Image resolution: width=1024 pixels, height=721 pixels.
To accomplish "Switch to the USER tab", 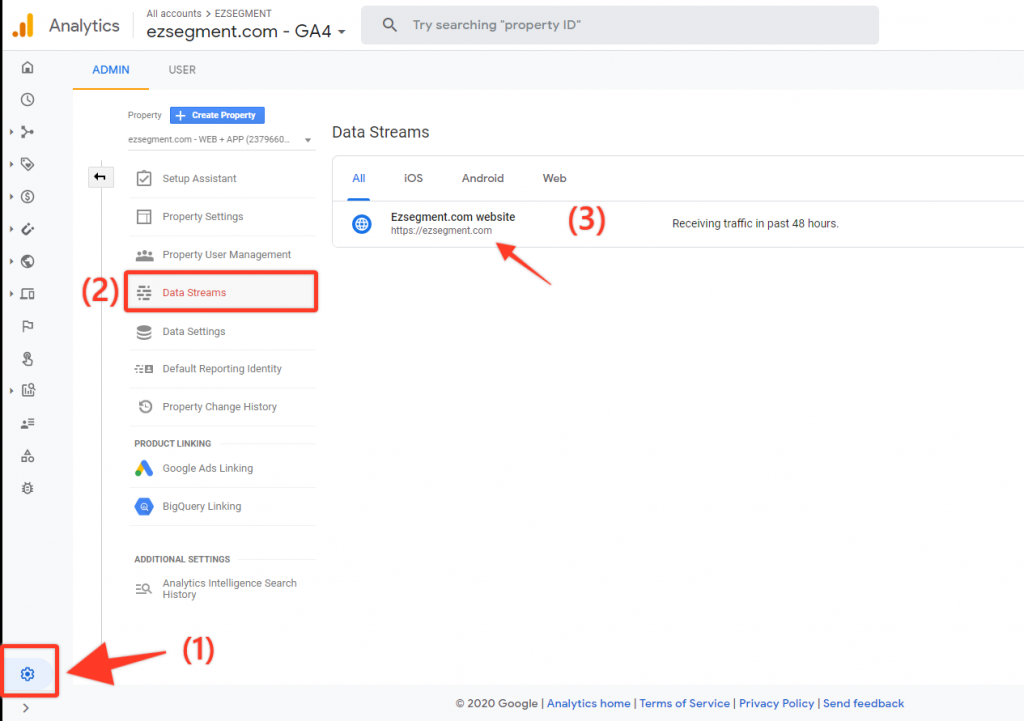I will pos(182,70).
